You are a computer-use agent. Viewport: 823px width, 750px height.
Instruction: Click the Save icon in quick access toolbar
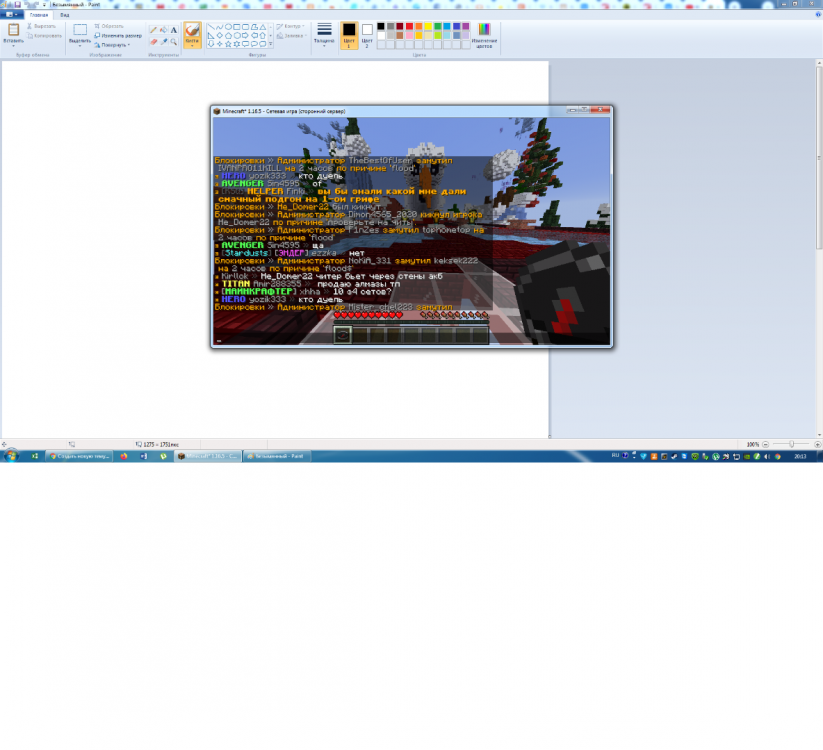point(17,4)
